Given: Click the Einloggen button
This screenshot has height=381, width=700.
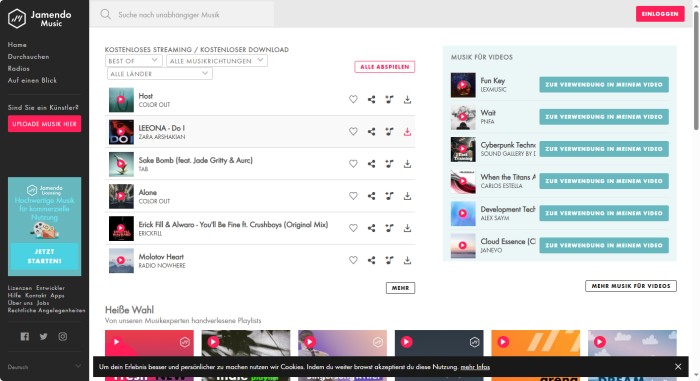Looking at the screenshot, I should pos(660,14).
